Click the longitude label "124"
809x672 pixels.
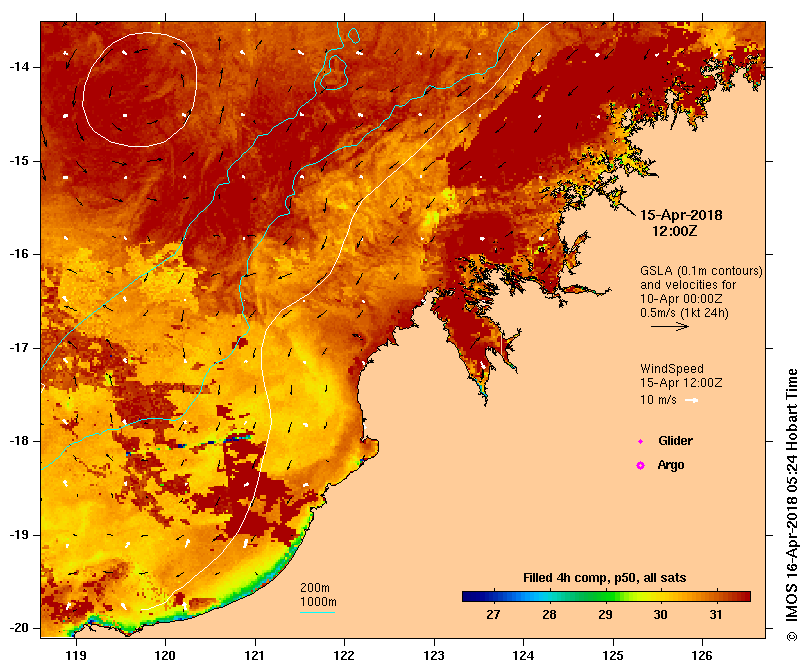523,656
